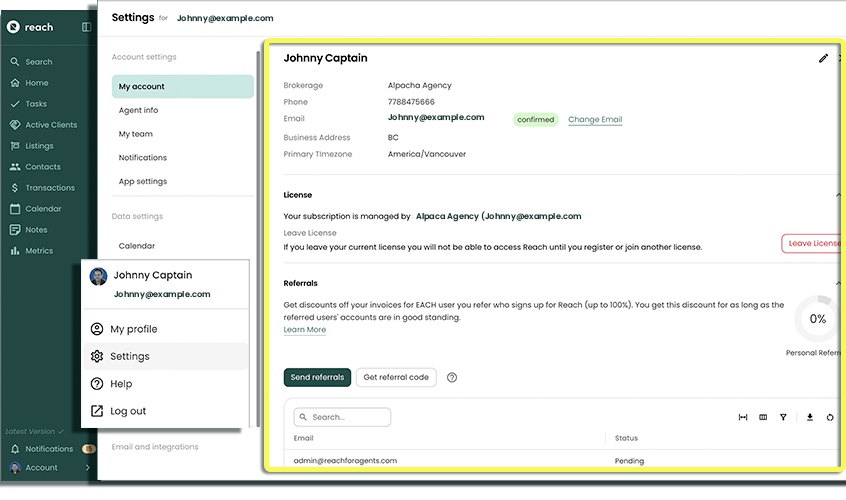Collapse the Referrals section chevron
The width and height of the screenshot is (846, 500).
coord(838,283)
